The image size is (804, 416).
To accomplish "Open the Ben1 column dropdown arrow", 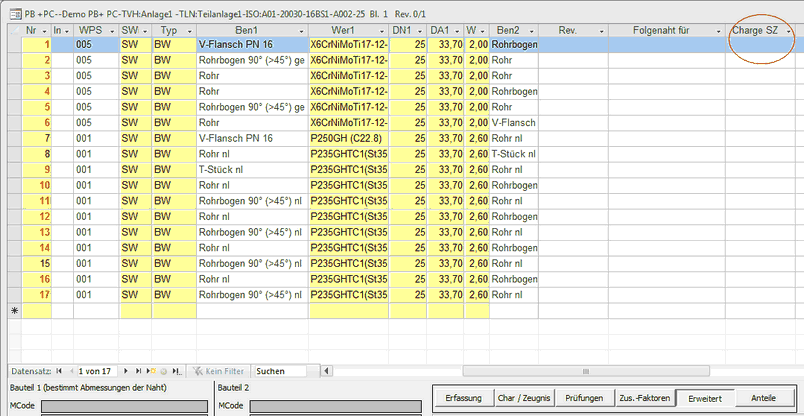I will tap(300, 31).
